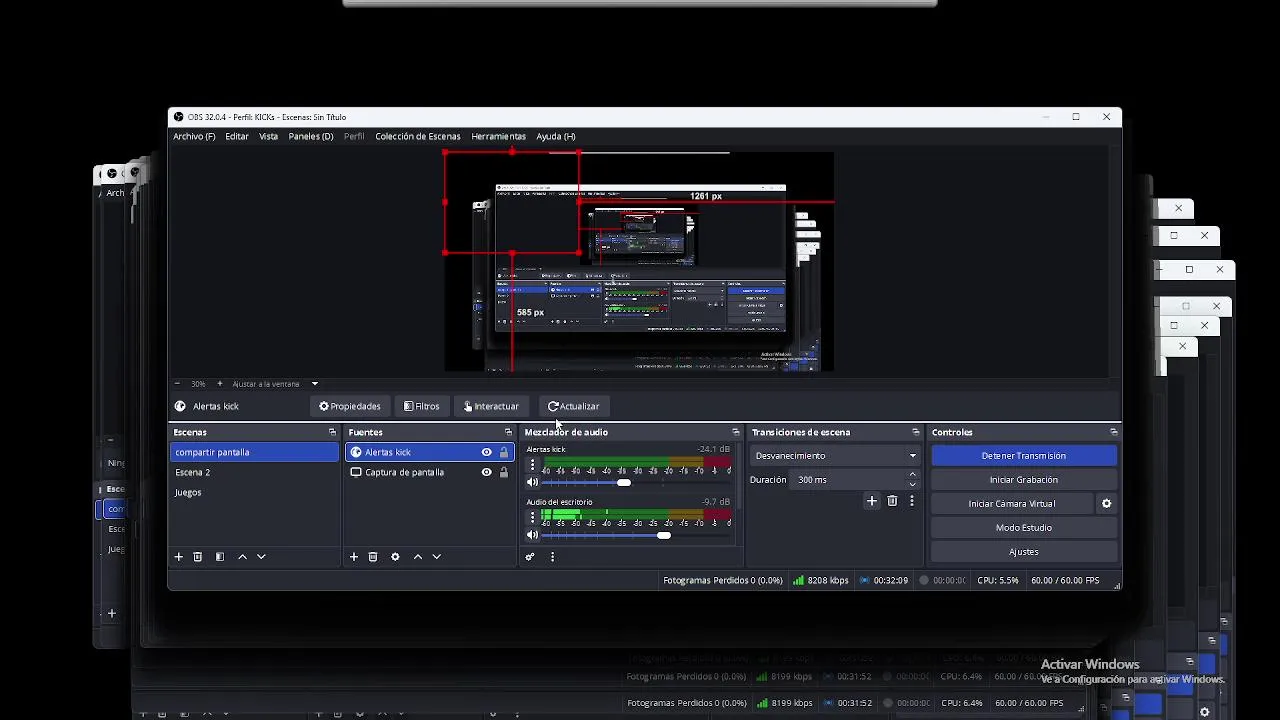Open the Ayuda menu

[x=556, y=136]
